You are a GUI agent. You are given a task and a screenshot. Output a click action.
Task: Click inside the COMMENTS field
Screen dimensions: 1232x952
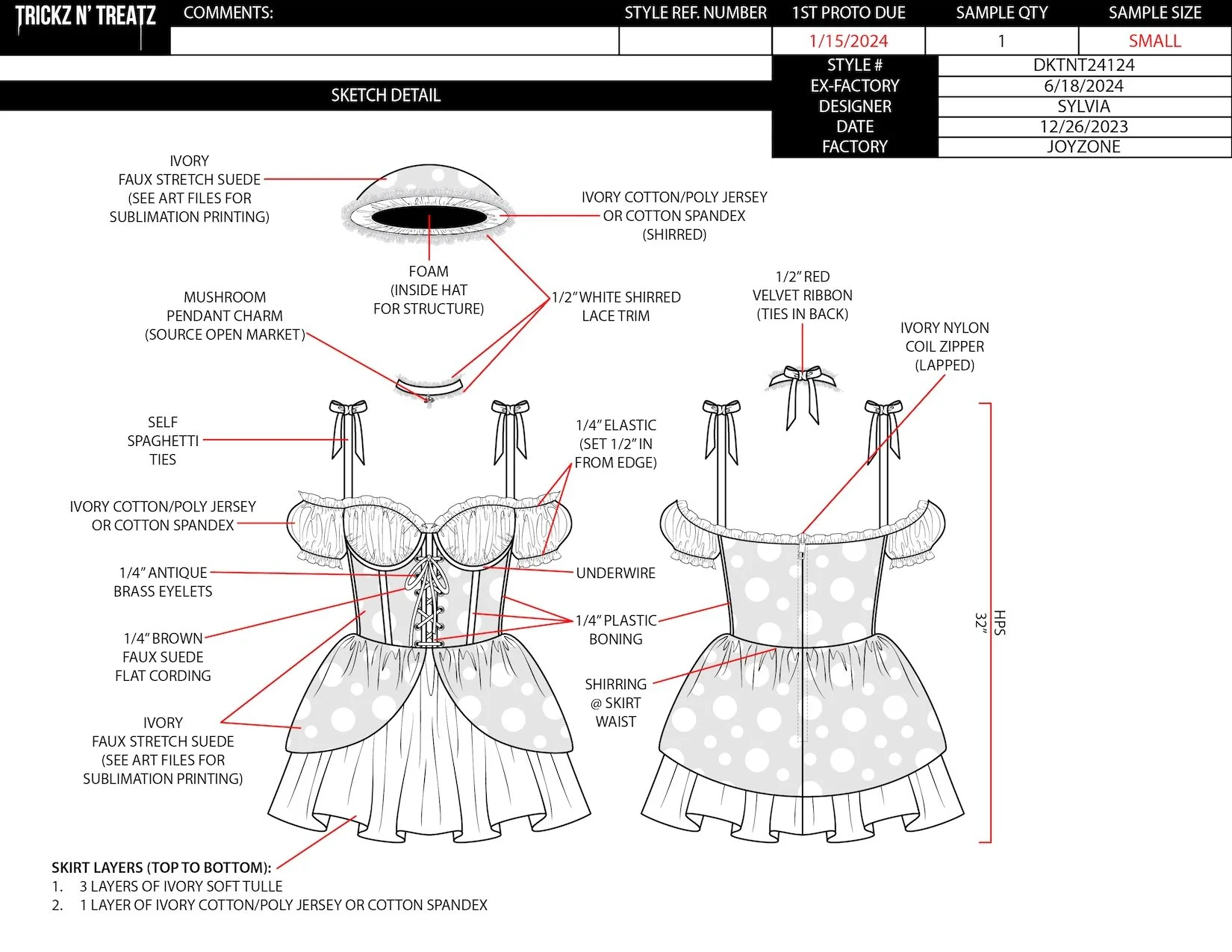point(388,40)
